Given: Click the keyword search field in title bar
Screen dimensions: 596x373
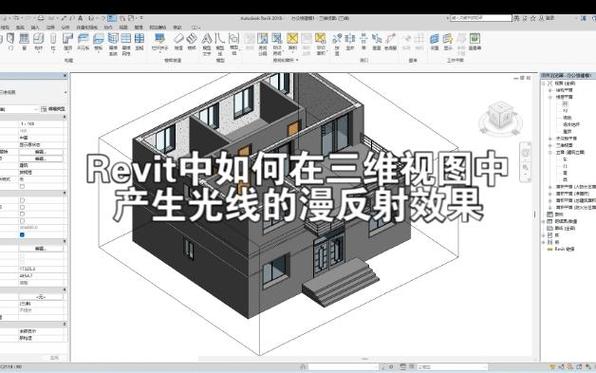Looking at the screenshot, I should pyautogui.click(x=481, y=18).
